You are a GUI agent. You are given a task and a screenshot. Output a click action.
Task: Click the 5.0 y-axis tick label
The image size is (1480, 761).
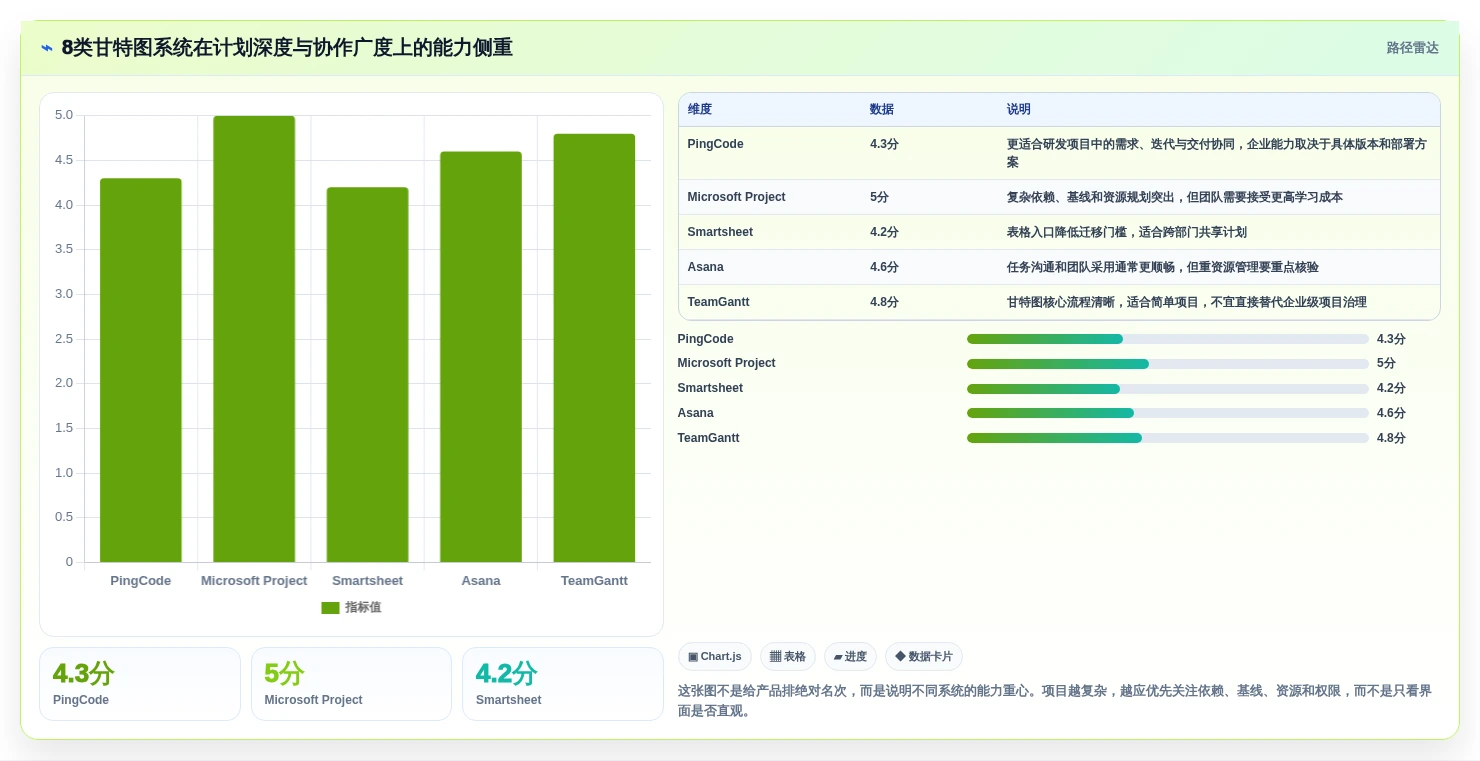[64, 115]
